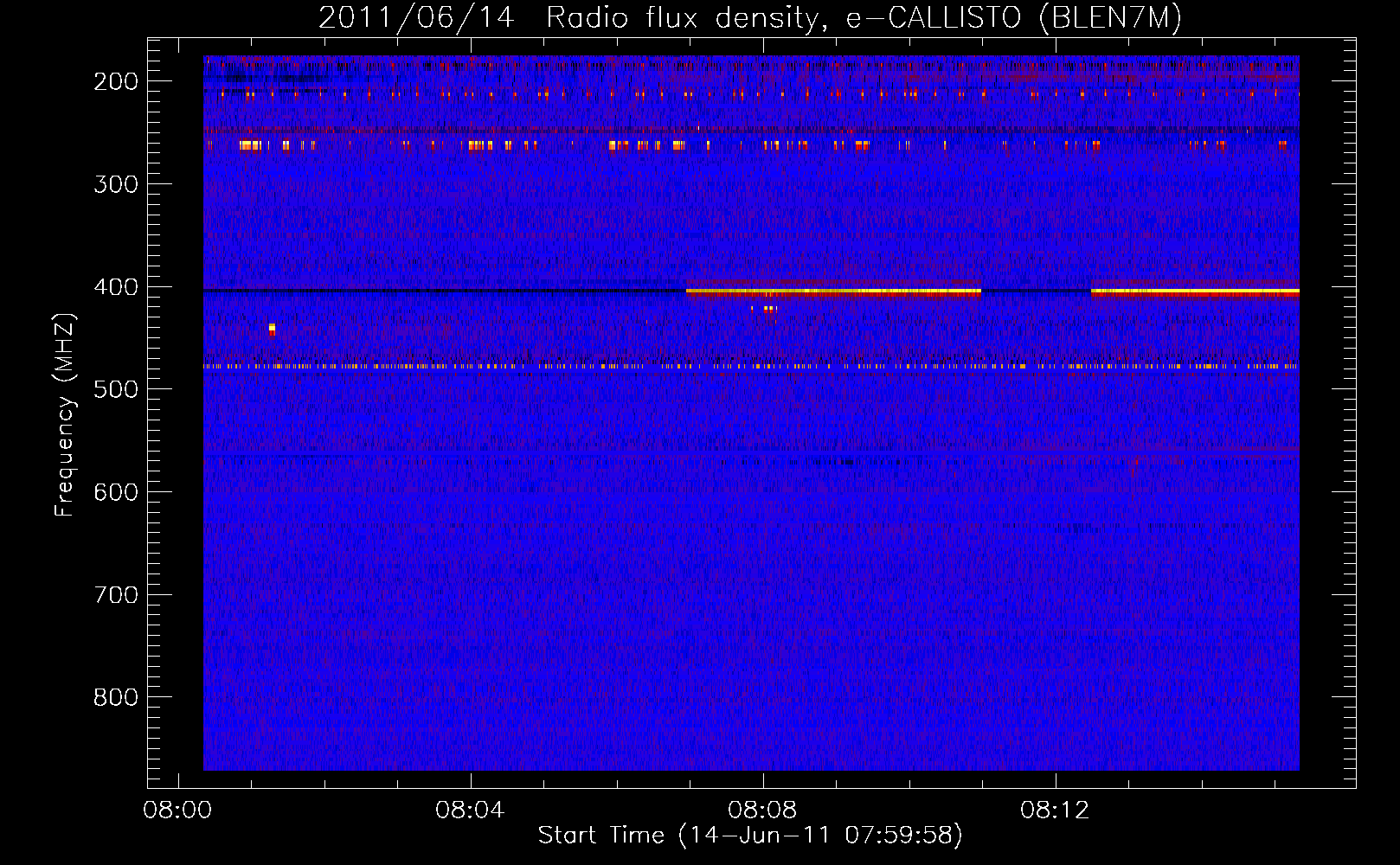The image size is (1400, 865).
Task: Click the 600 frequency tick label
Action: (x=116, y=492)
